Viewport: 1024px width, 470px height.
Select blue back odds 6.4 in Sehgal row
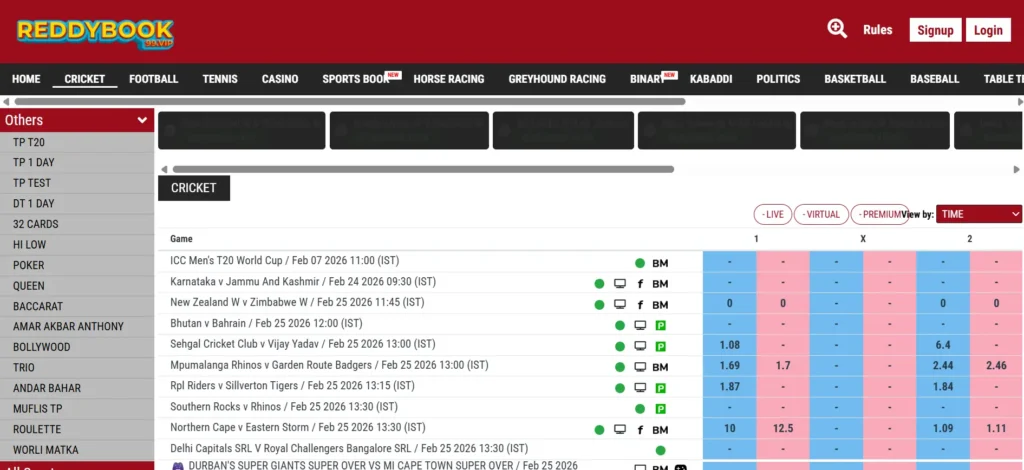(x=942, y=345)
